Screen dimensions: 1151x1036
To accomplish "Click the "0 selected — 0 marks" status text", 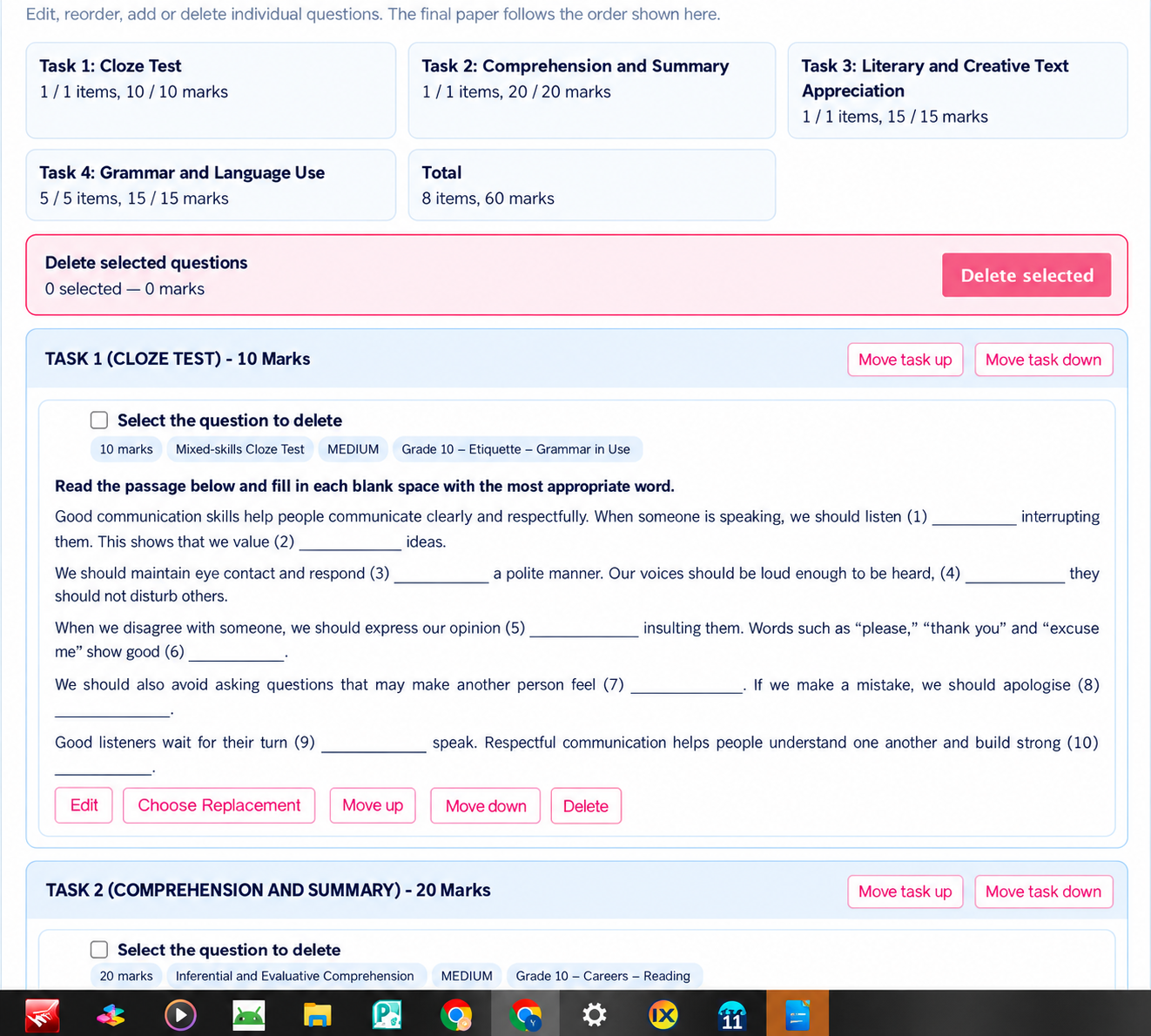I will (x=125, y=289).
